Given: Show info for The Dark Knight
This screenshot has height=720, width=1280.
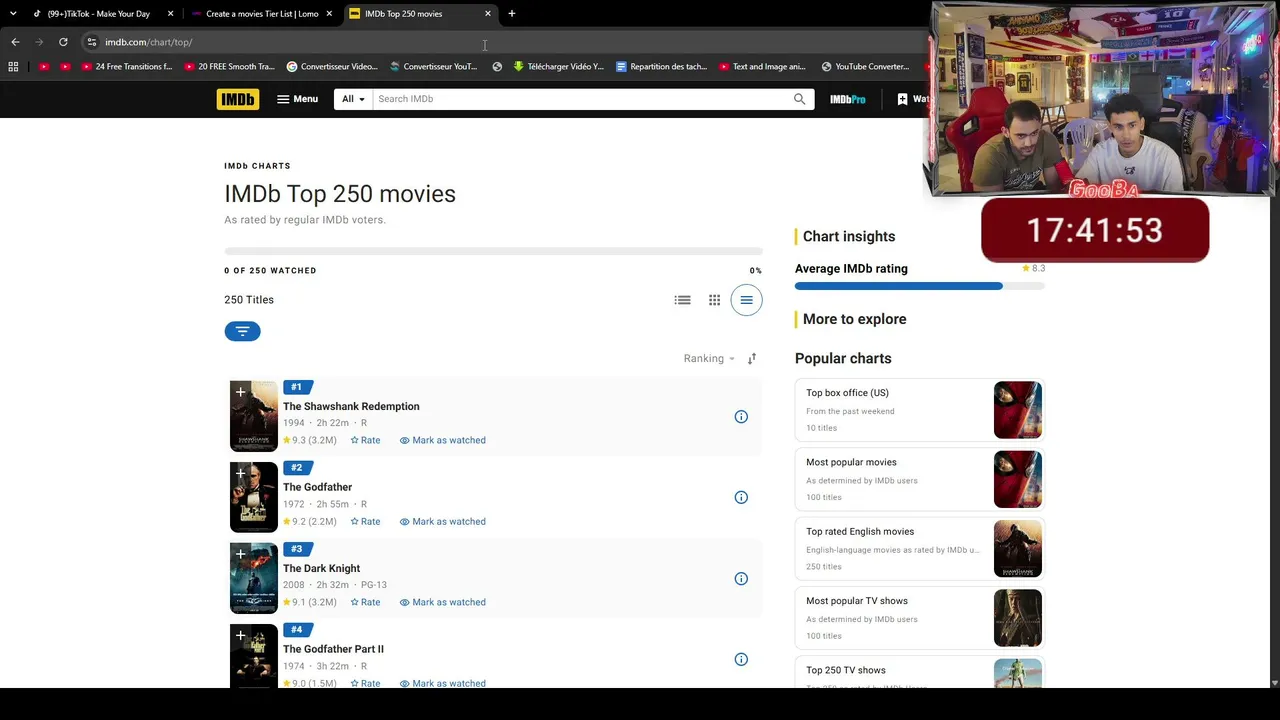Looking at the screenshot, I should 741,579.
